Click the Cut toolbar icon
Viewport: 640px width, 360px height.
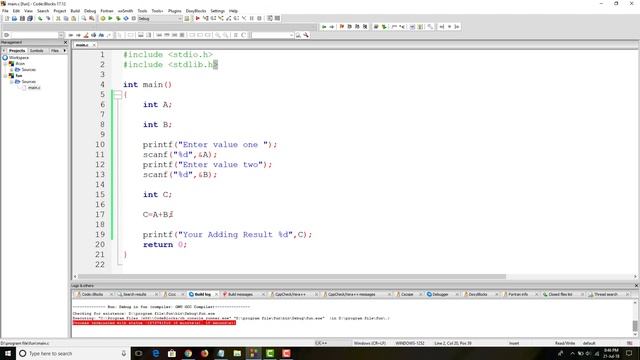tap(58, 18)
